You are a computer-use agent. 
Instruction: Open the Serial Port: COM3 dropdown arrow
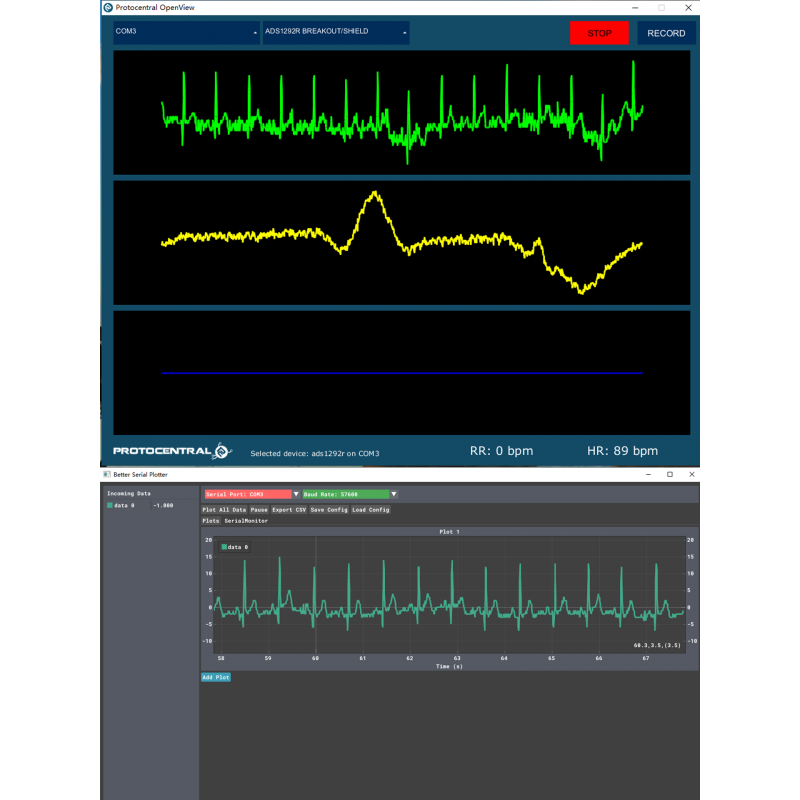click(296, 494)
